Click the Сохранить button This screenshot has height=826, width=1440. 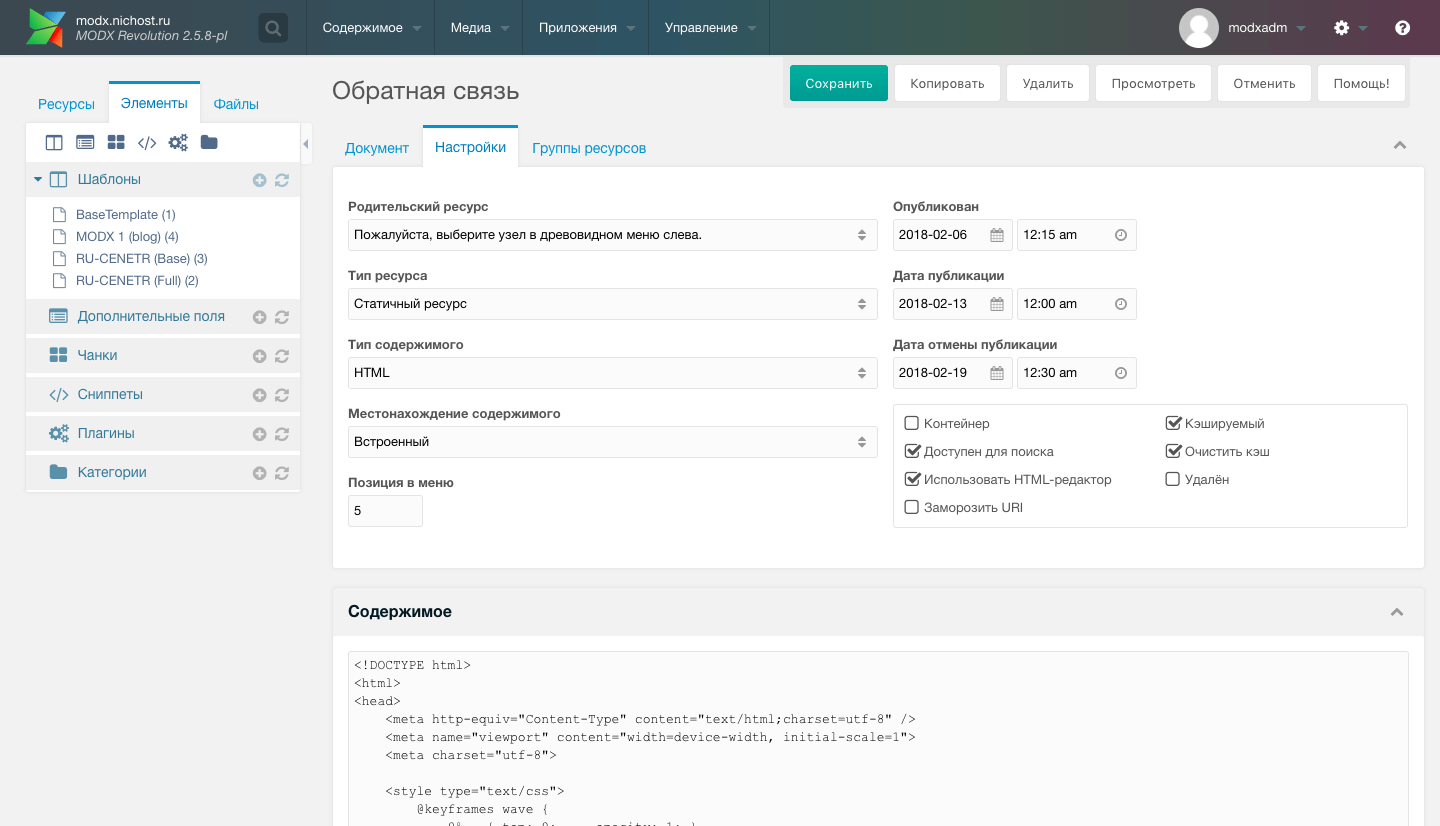pyautogui.click(x=838, y=84)
